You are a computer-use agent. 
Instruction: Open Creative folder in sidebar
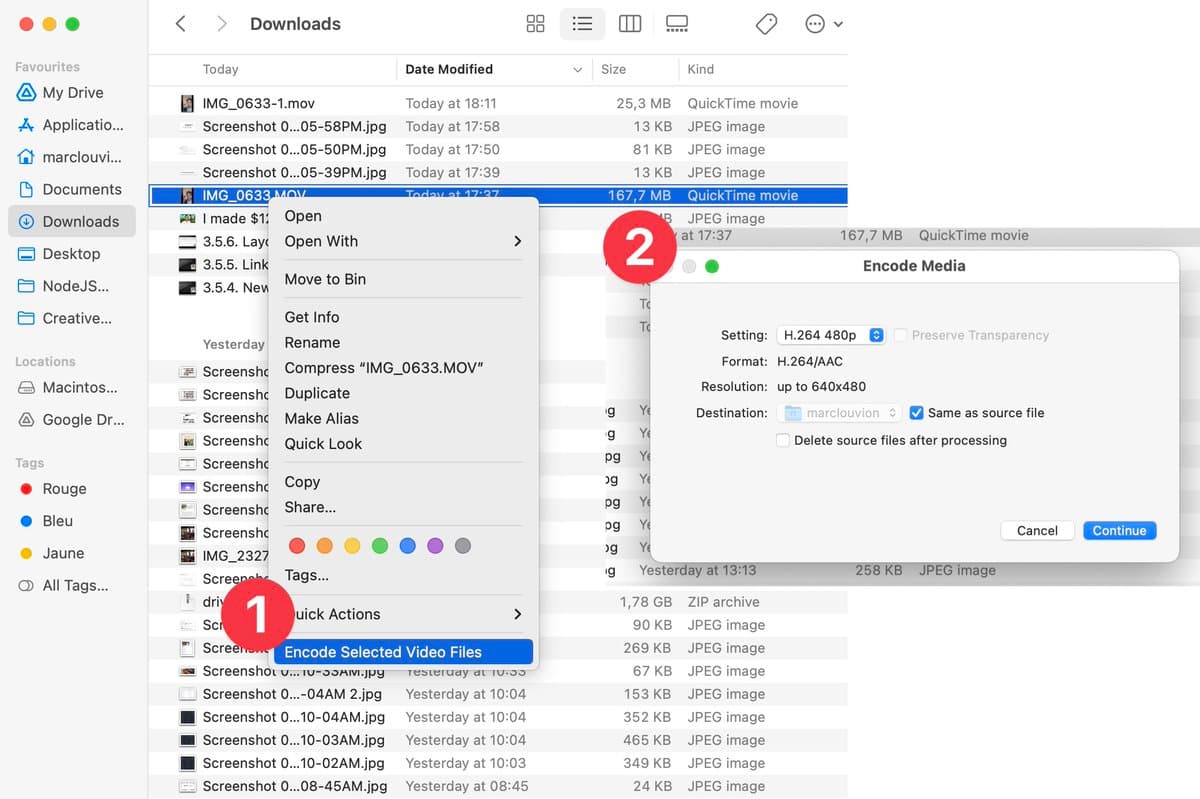click(72, 318)
